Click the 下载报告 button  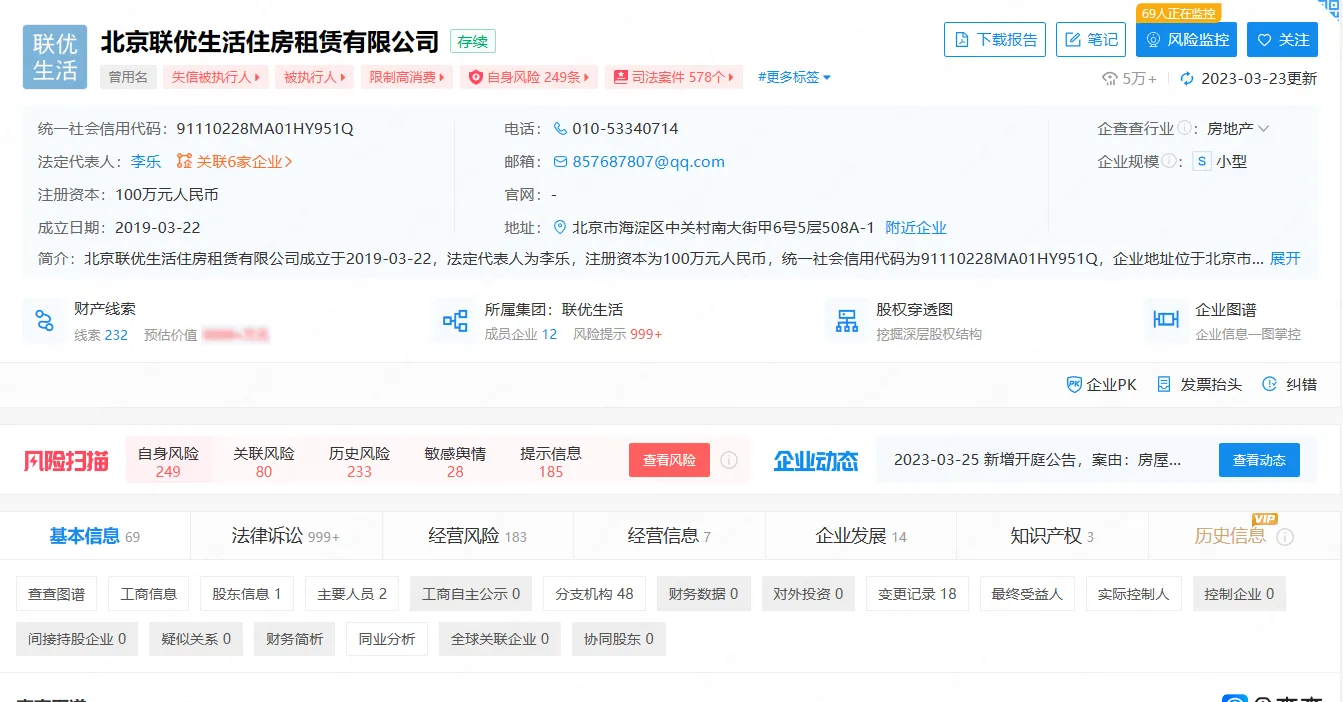[995, 40]
